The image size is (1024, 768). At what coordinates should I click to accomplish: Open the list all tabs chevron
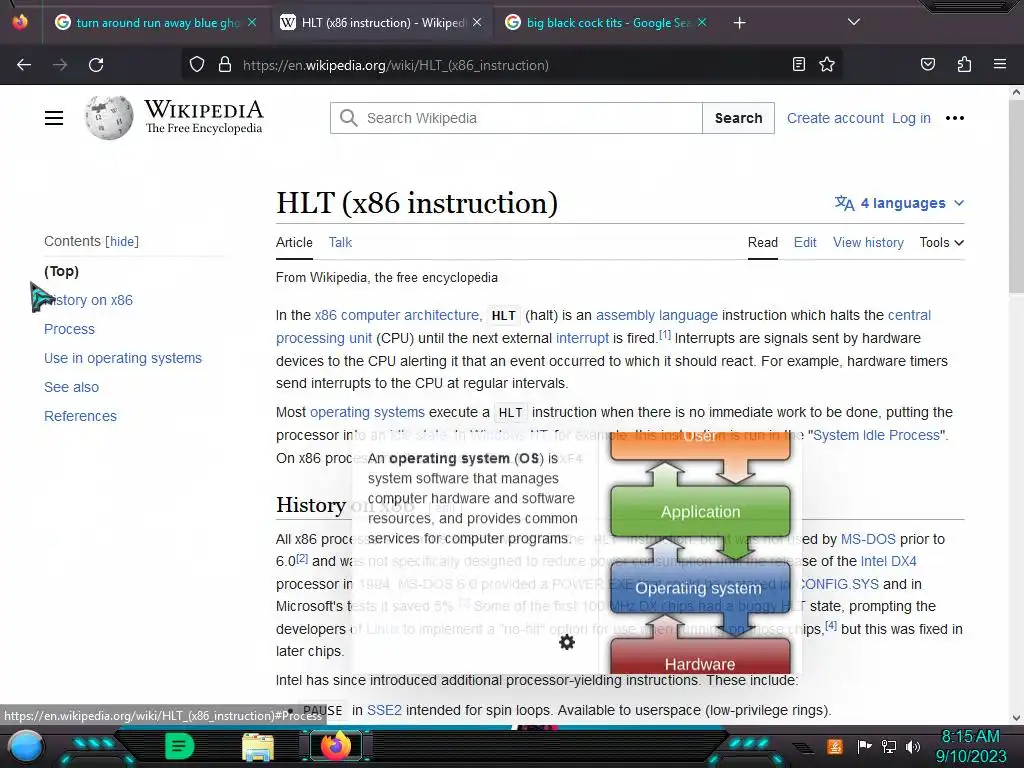pos(853,22)
